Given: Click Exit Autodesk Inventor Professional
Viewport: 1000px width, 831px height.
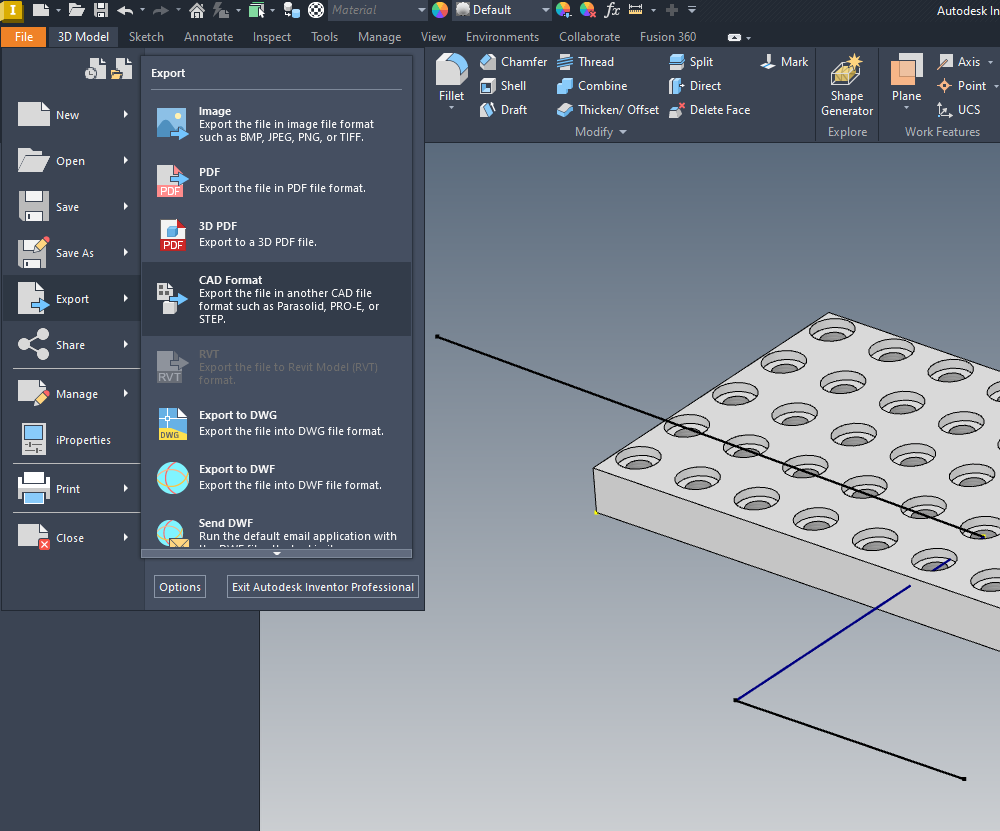Looking at the screenshot, I should (x=323, y=587).
